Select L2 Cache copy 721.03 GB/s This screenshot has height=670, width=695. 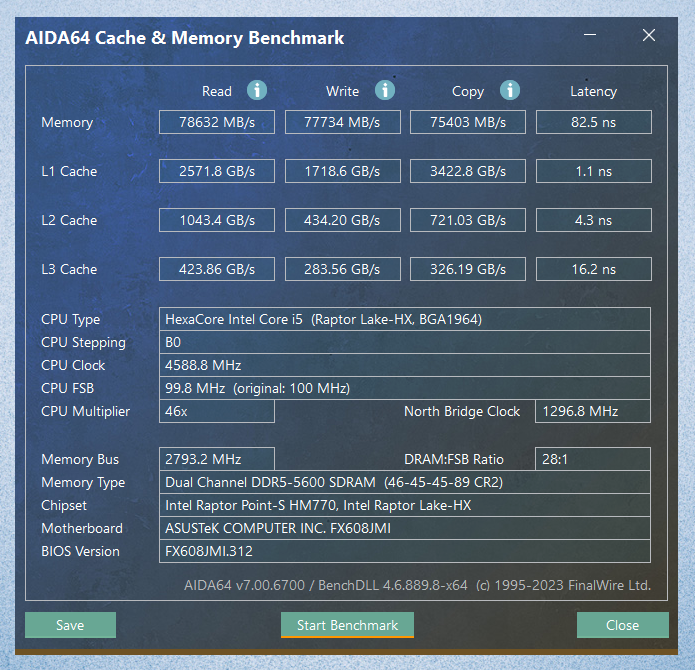pyautogui.click(x=468, y=220)
